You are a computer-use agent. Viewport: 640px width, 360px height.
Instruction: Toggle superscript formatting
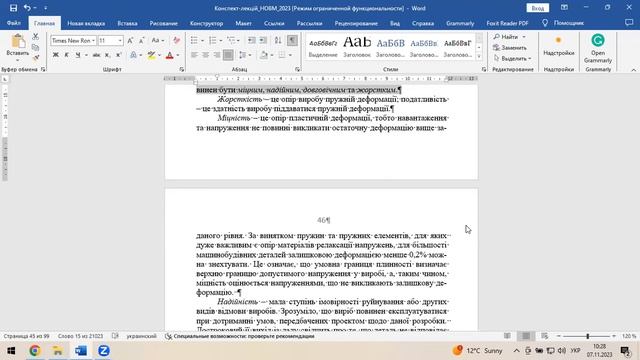[118, 55]
